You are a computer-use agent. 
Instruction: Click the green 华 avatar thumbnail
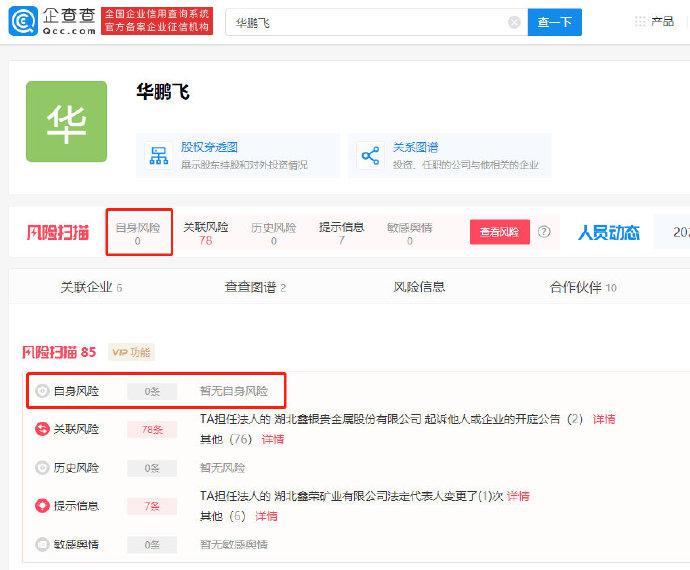[x=66, y=121]
